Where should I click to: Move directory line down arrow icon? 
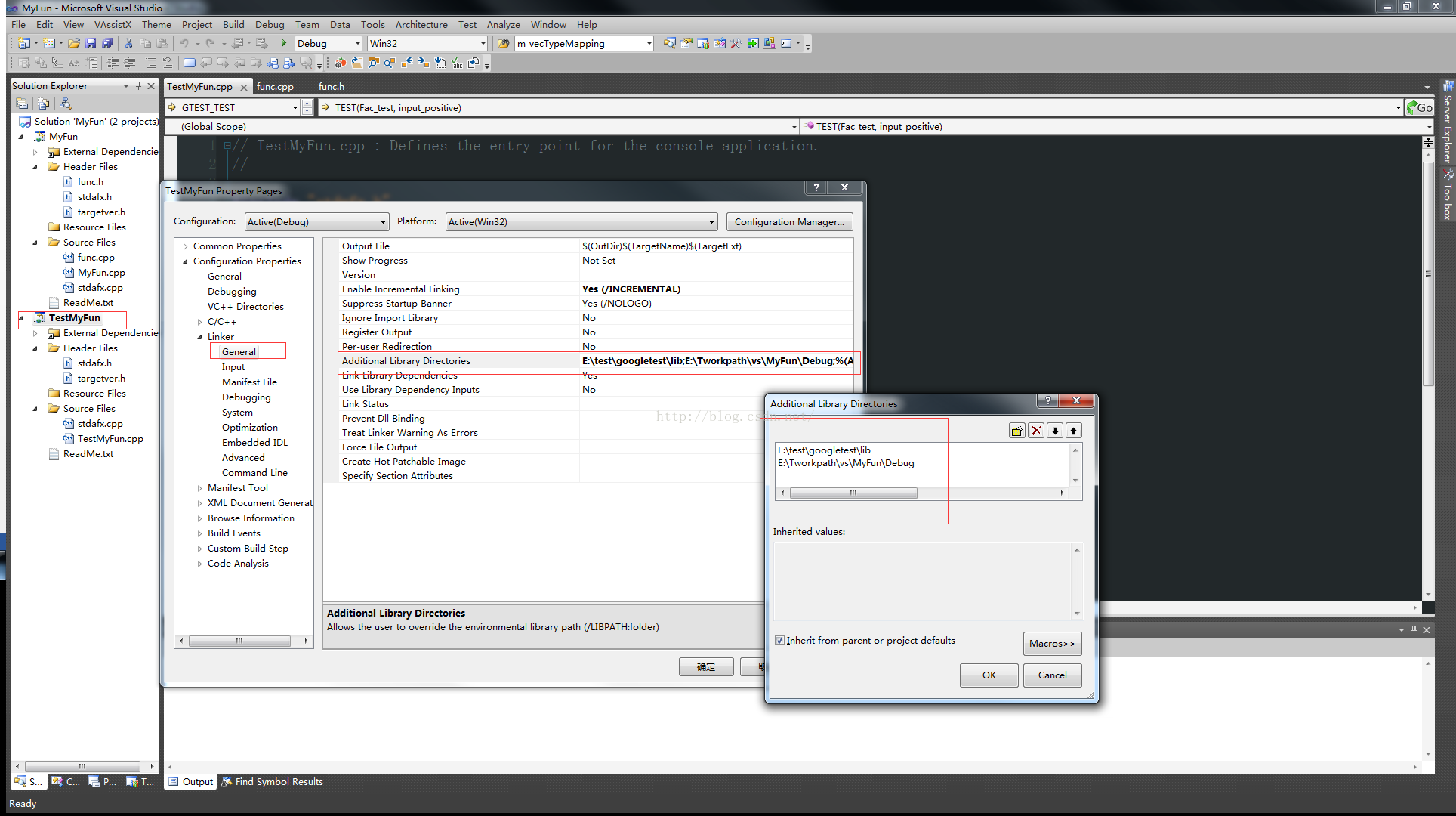[1055, 431]
